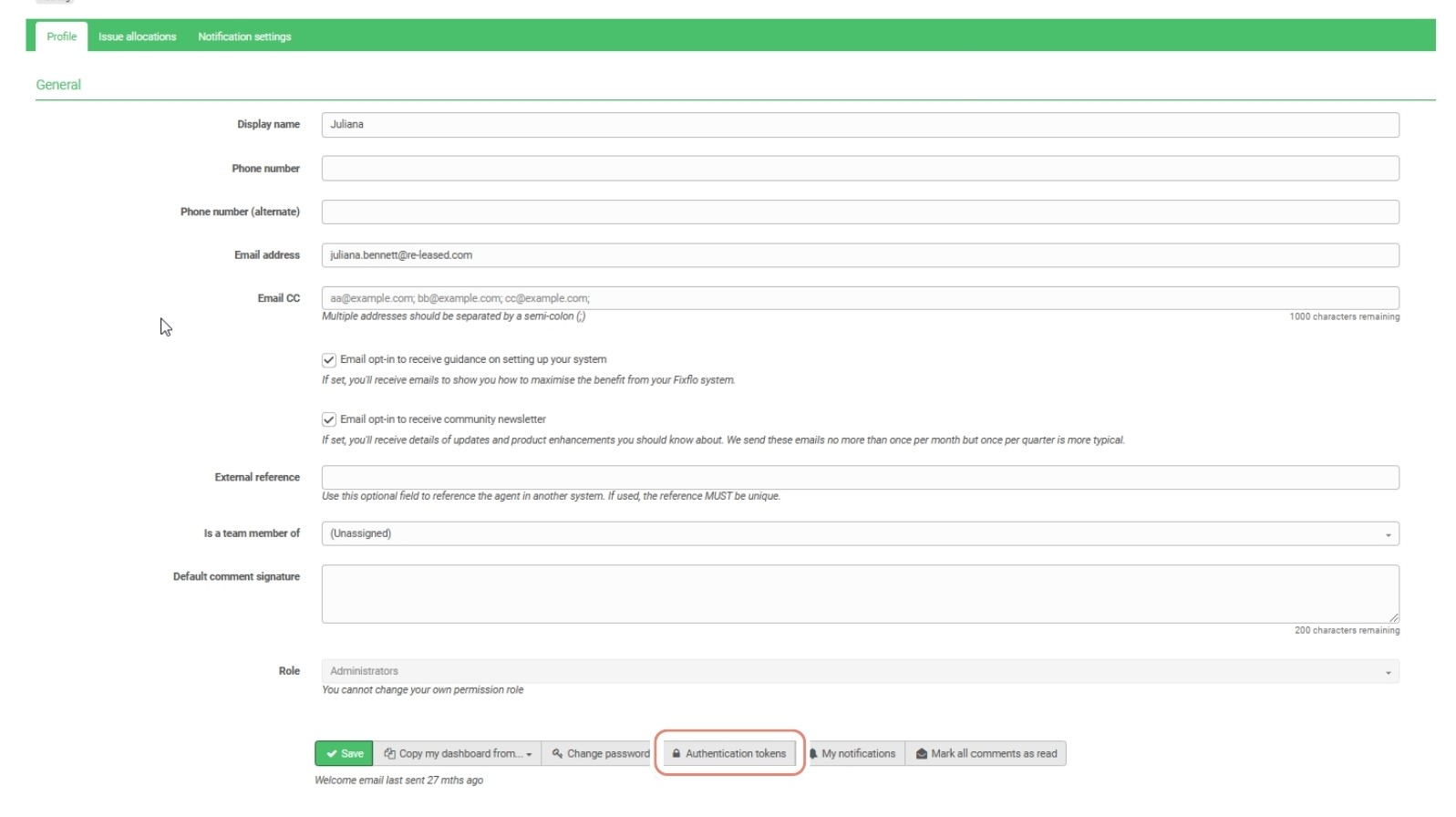Click the General section heading
The width and height of the screenshot is (1456, 817).
pos(58,85)
